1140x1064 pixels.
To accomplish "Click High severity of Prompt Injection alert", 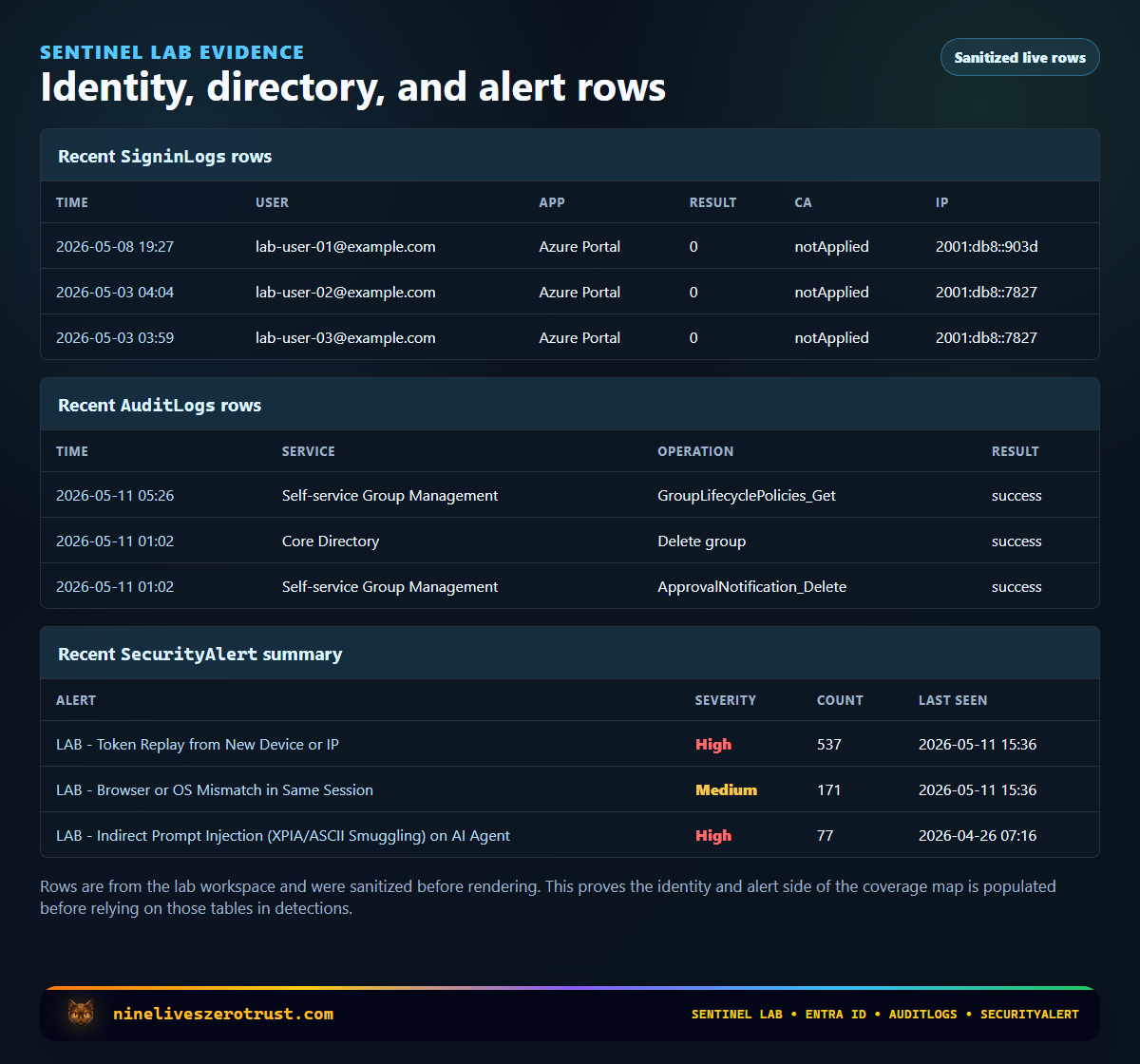I will [713, 835].
